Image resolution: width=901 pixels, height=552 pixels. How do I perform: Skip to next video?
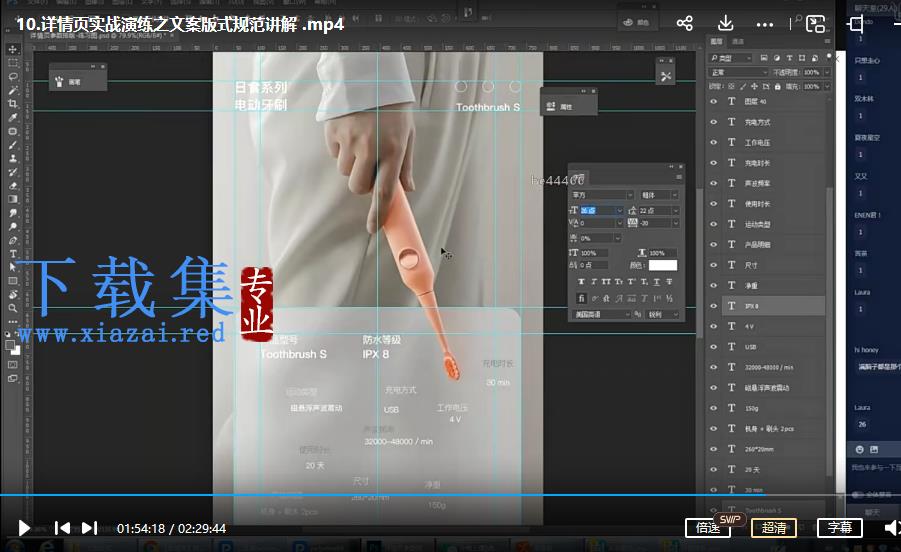tap(89, 528)
